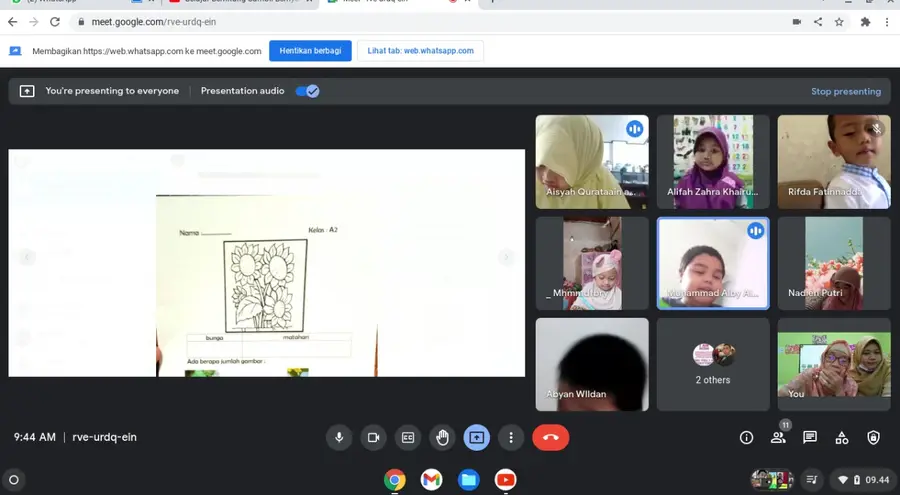Leave call with red hangup button
Image resolution: width=900 pixels, height=495 pixels.
(x=550, y=438)
